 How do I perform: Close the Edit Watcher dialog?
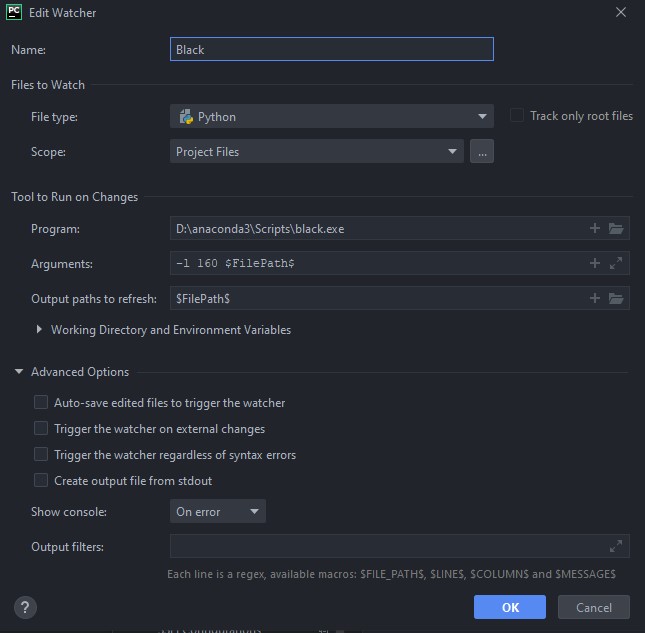pos(621,12)
